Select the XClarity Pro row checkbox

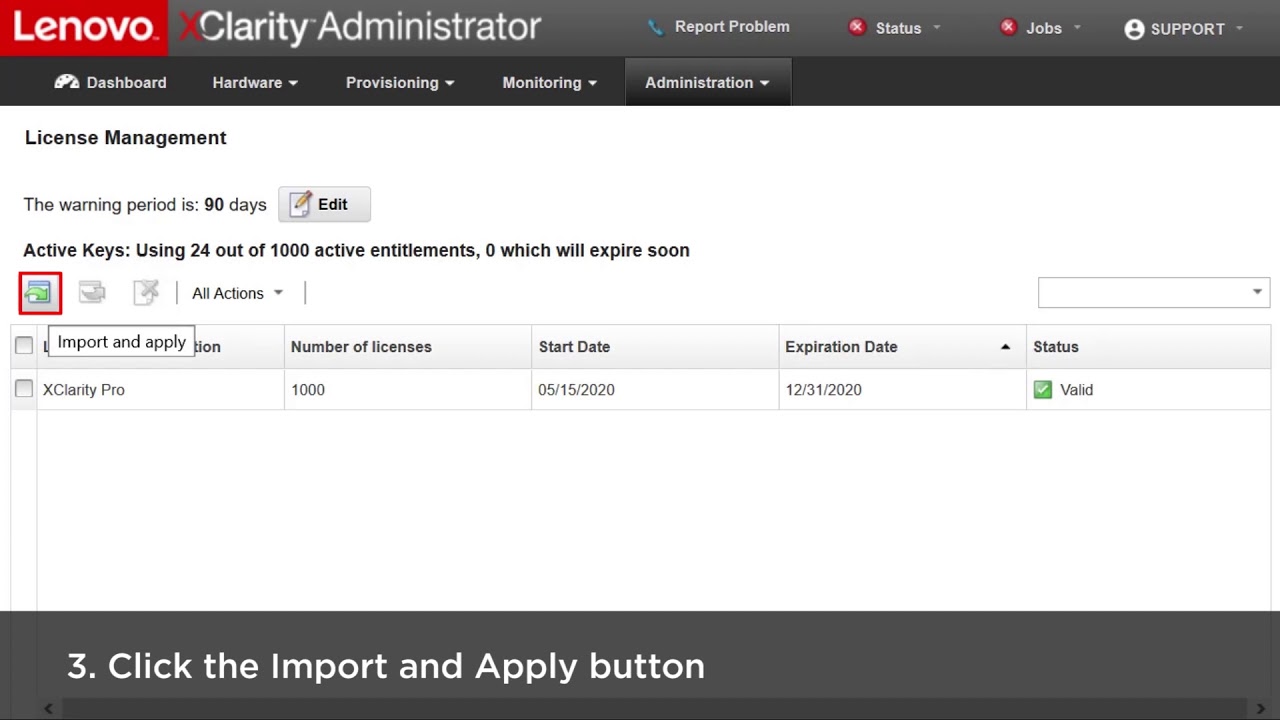pyautogui.click(x=24, y=389)
